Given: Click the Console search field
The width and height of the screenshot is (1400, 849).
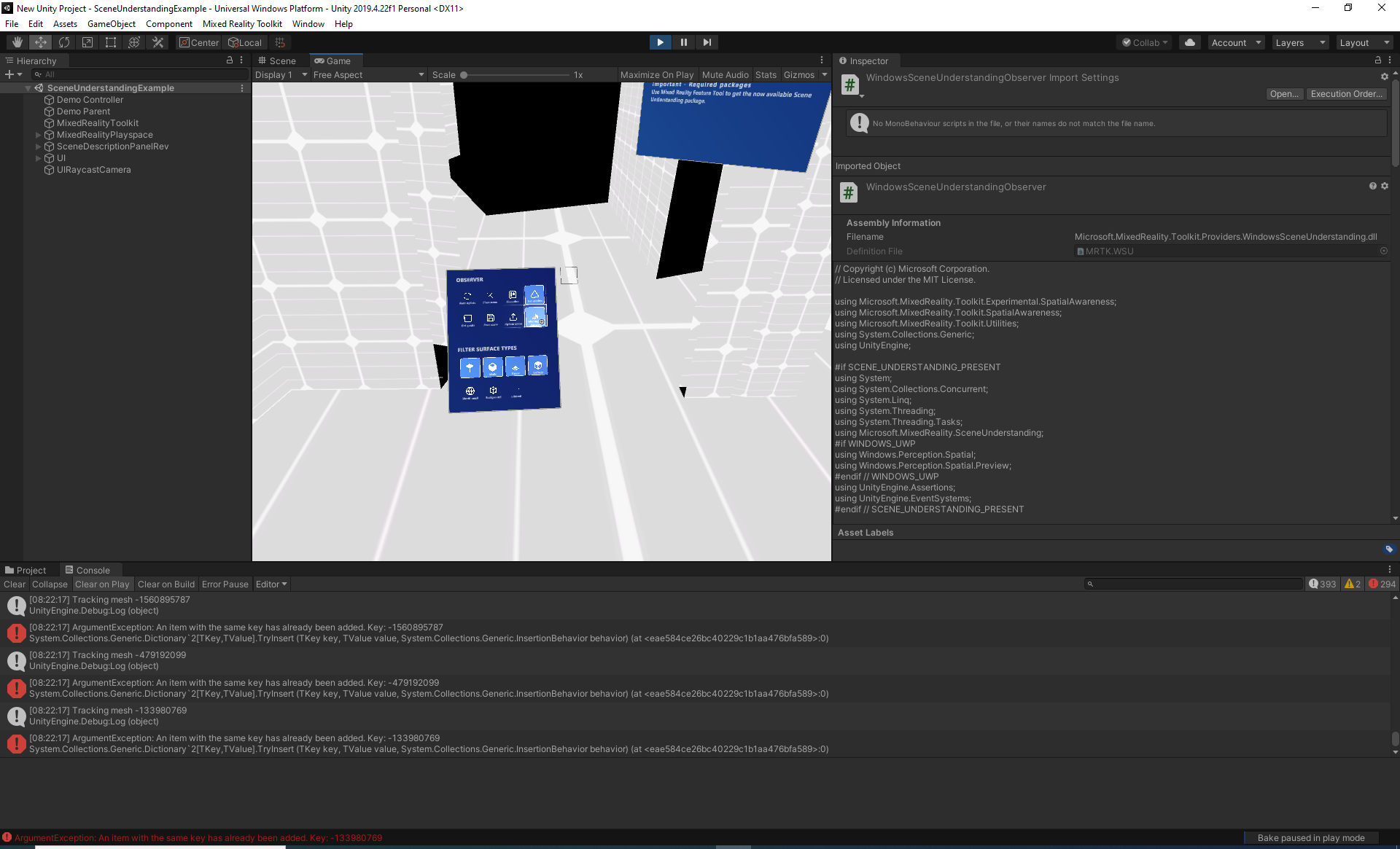Looking at the screenshot, I should coord(1193,584).
